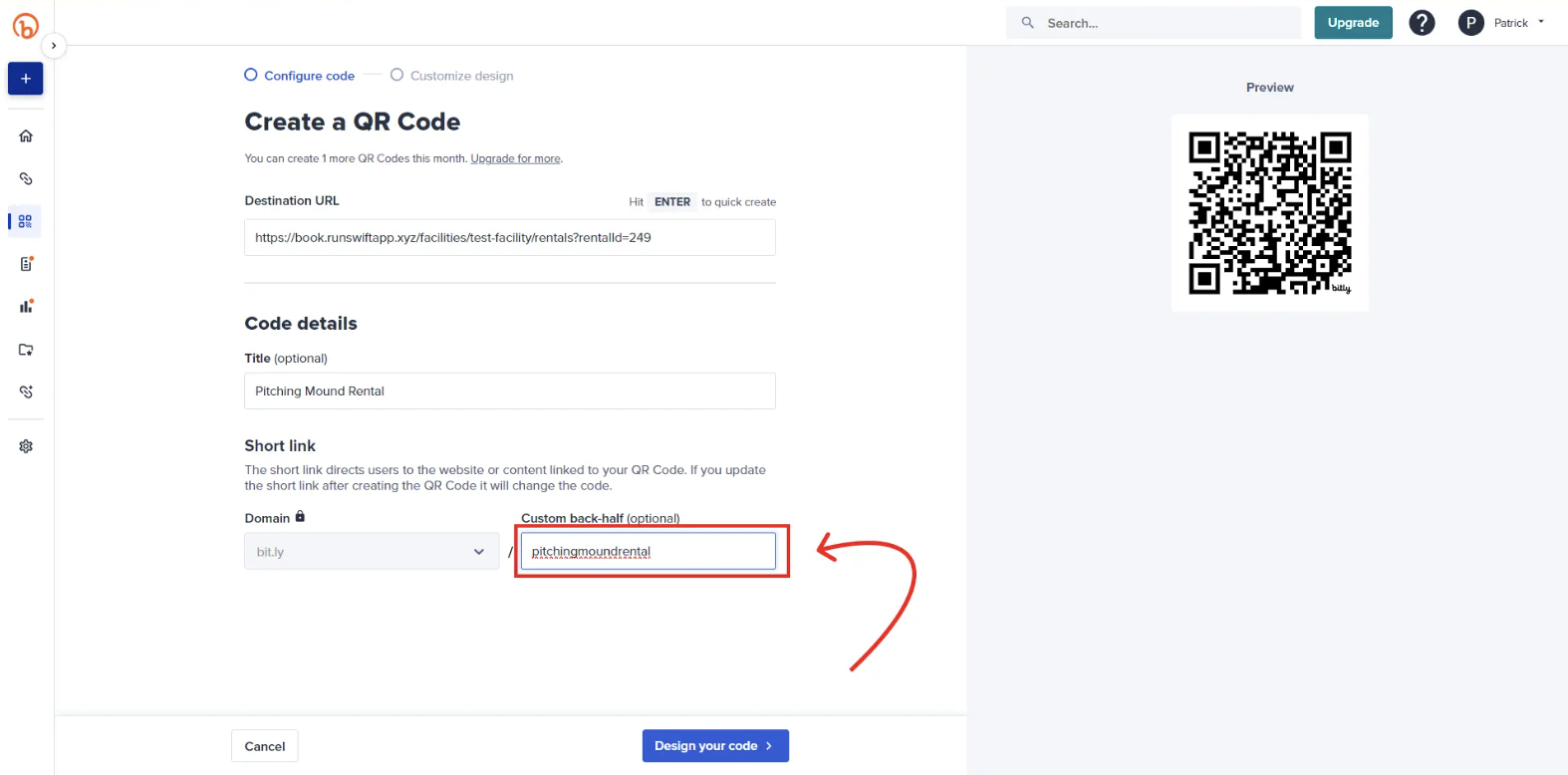Viewport: 1568px width, 775px height.
Task: Open the Patrick account menu
Action: tap(1501, 23)
